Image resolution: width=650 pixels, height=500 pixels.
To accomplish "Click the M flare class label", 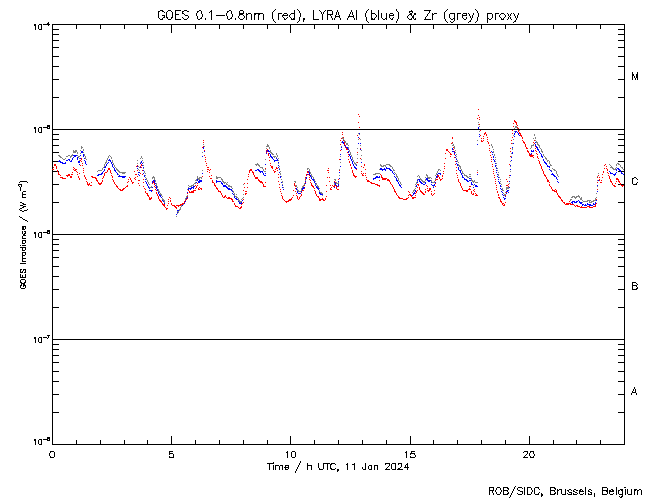I will point(635,77).
